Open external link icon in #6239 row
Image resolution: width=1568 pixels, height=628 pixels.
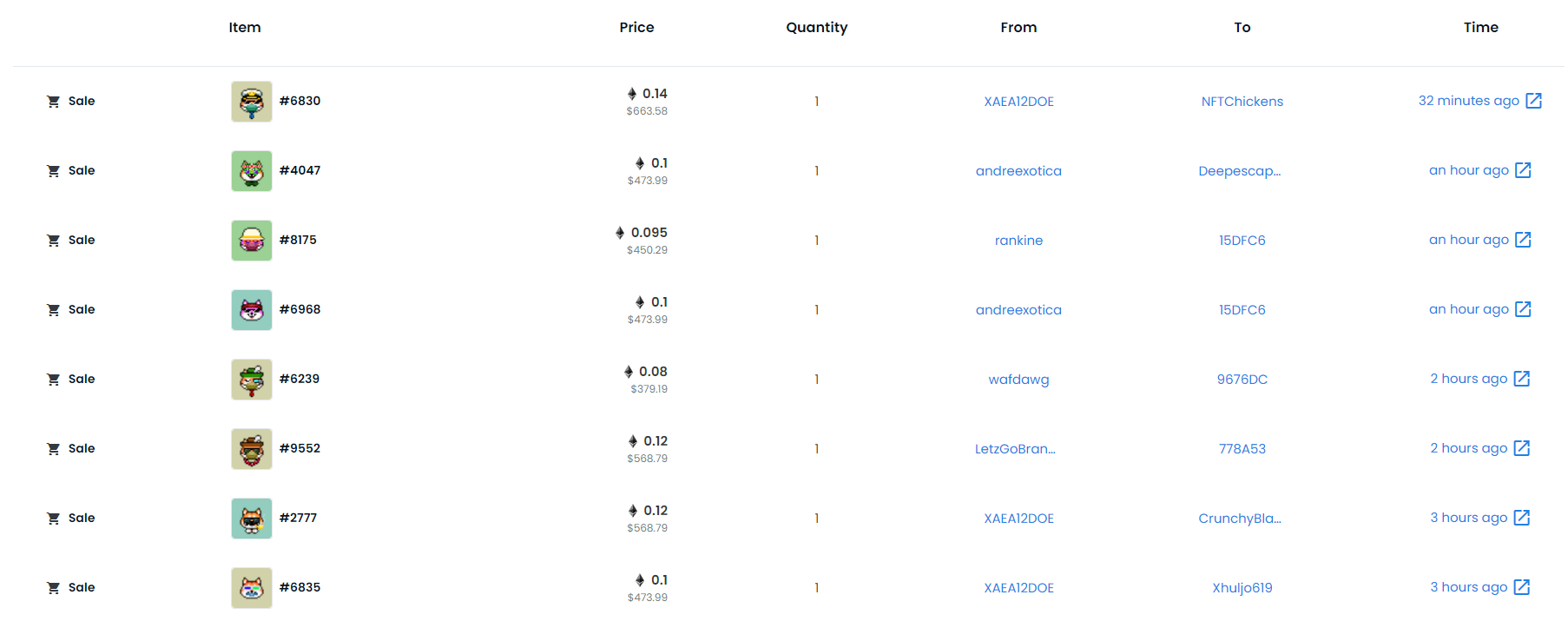click(1521, 379)
